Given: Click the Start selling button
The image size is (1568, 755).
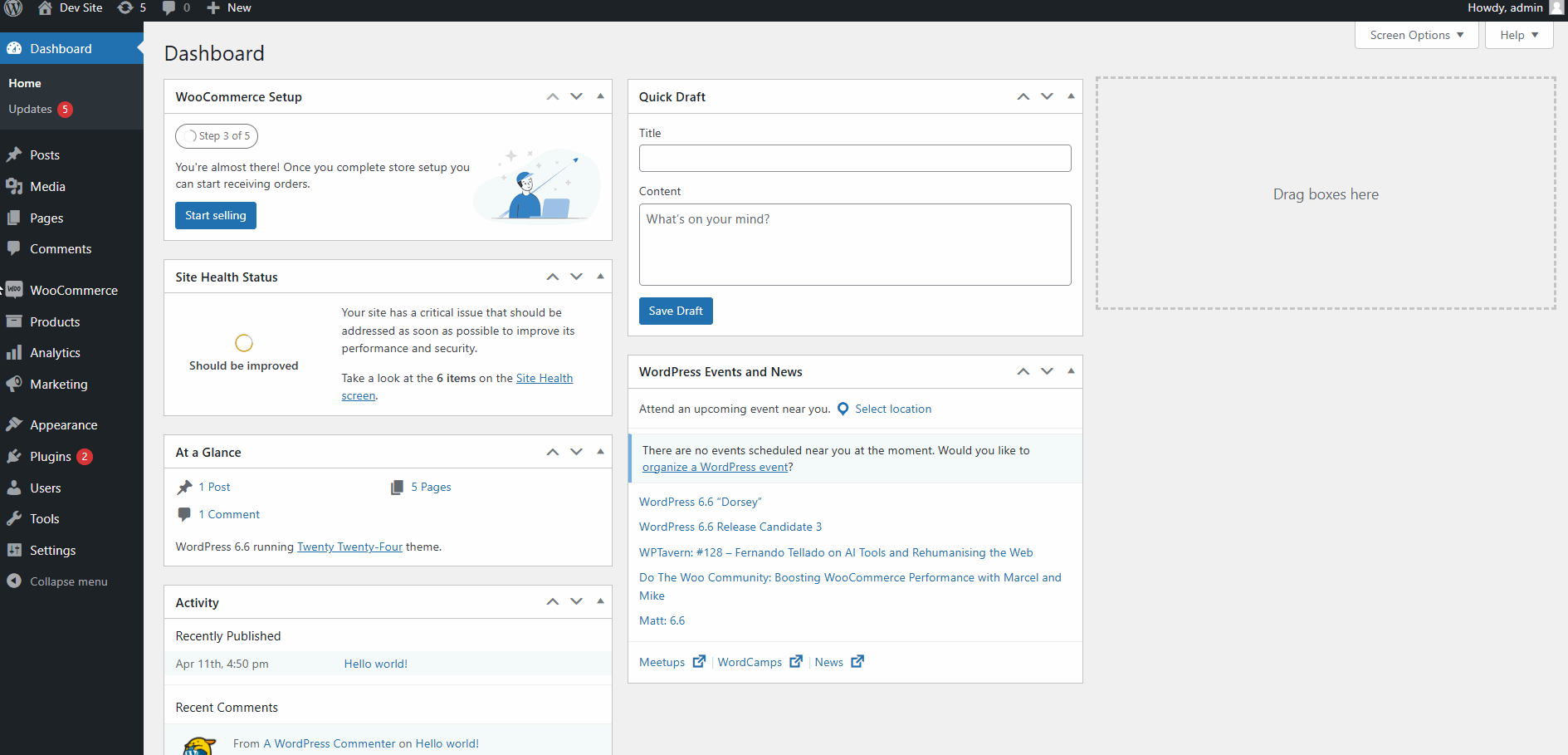Looking at the screenshot, I should (x=216, y=215).
